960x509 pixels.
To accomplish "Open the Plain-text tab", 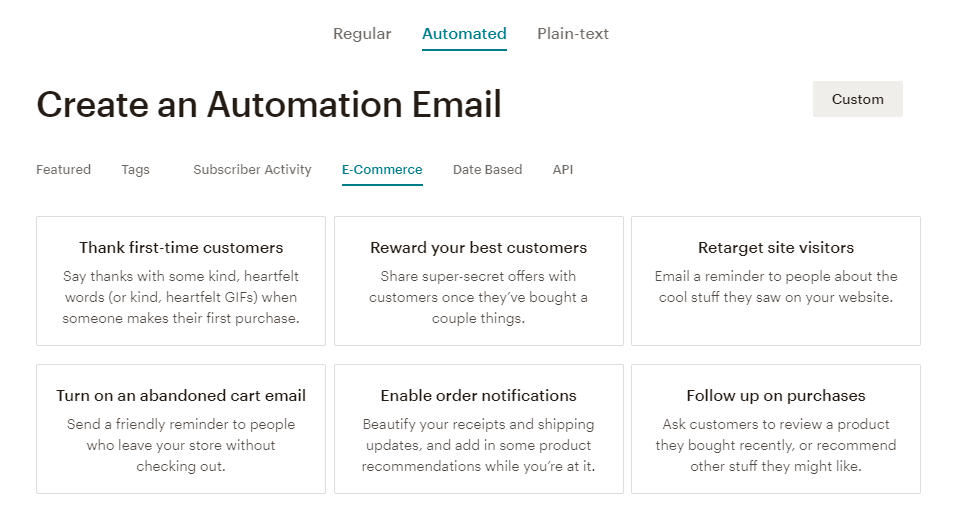I will pos(573,34).
